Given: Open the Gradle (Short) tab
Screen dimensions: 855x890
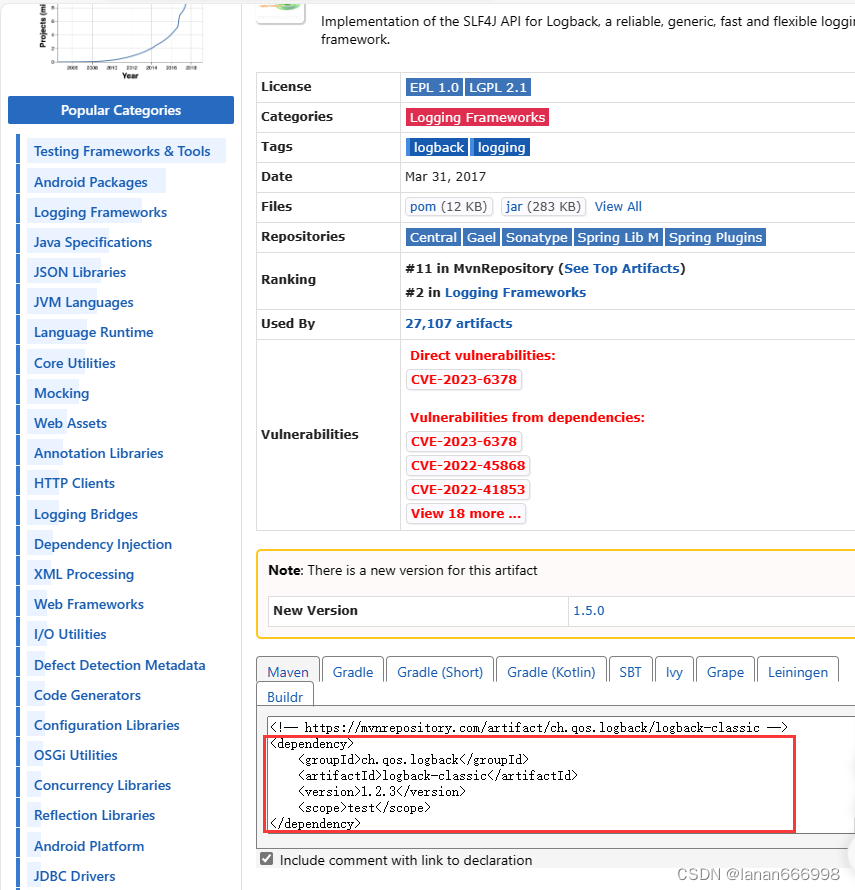Looking at the screenshot, I should point(440,672).
